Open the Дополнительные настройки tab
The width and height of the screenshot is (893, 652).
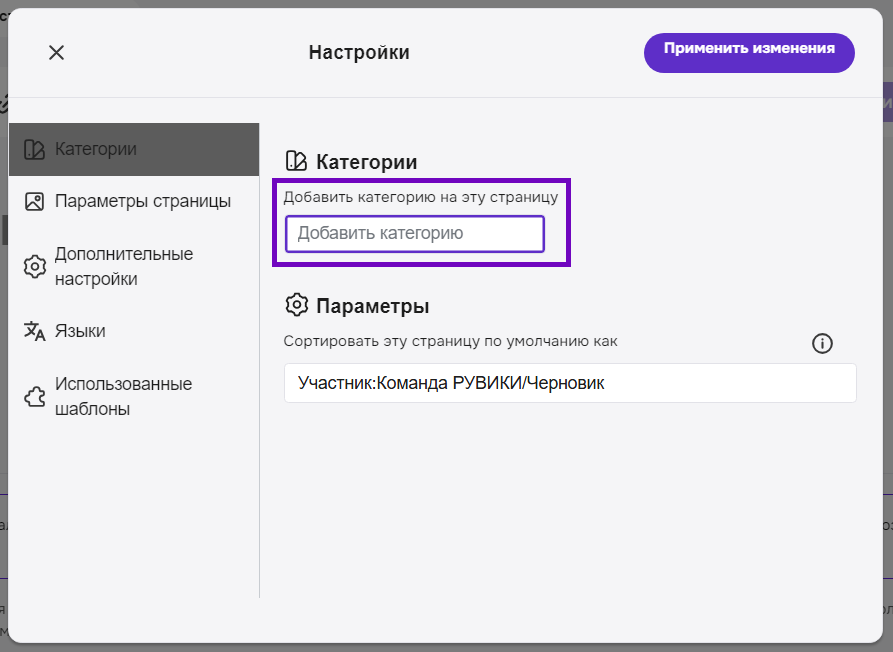tap(124, 266)
